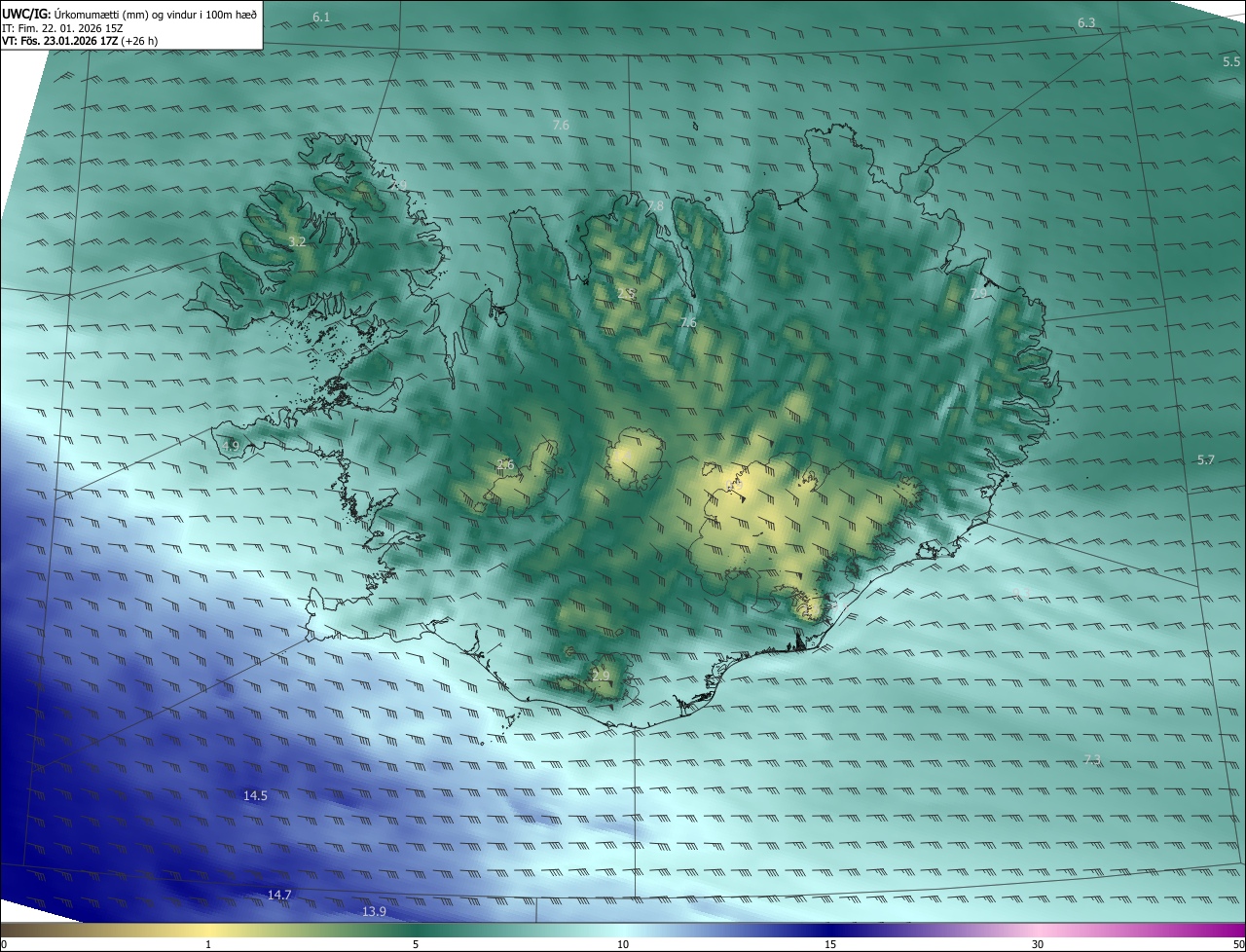
Task: Click the 10 tick label on legend
Action: 623,944
